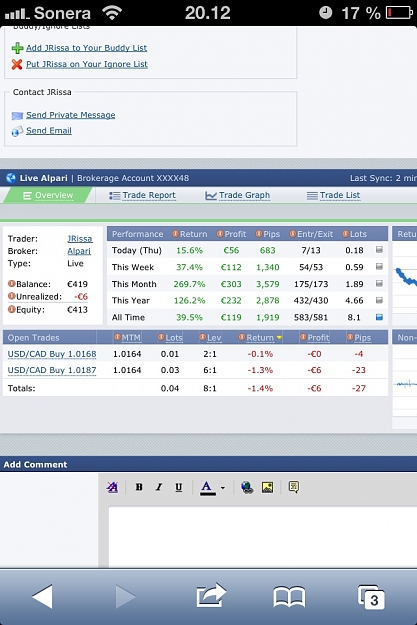Viewport: 417px width, 625px height.
Task: Open the JRissa trader link
Action: coord(80,239)
